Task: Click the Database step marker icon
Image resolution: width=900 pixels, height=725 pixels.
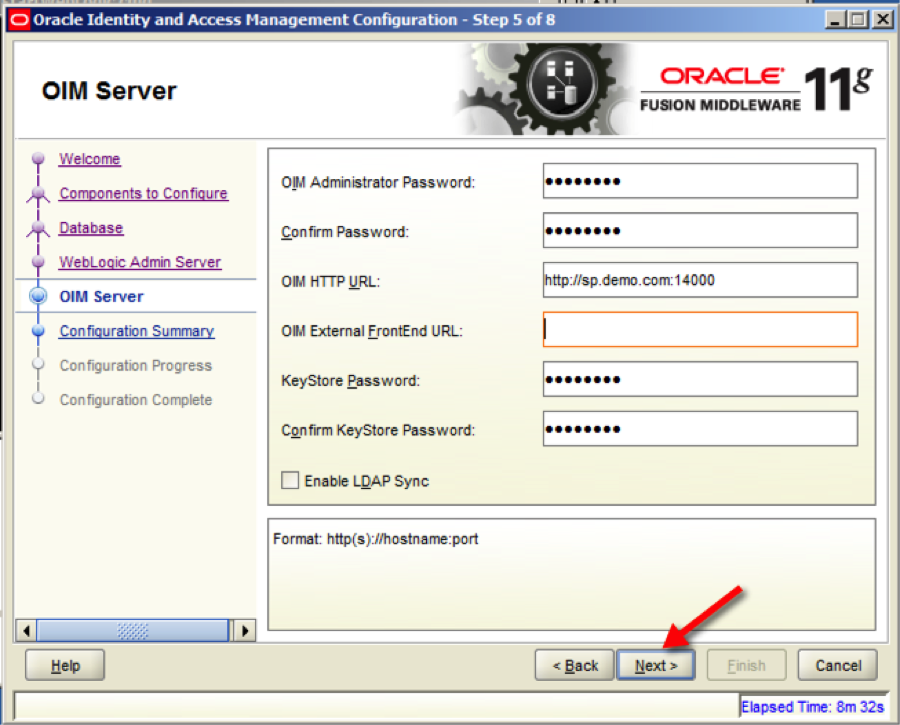Action: pyautogui.click(x=37, y=227)
